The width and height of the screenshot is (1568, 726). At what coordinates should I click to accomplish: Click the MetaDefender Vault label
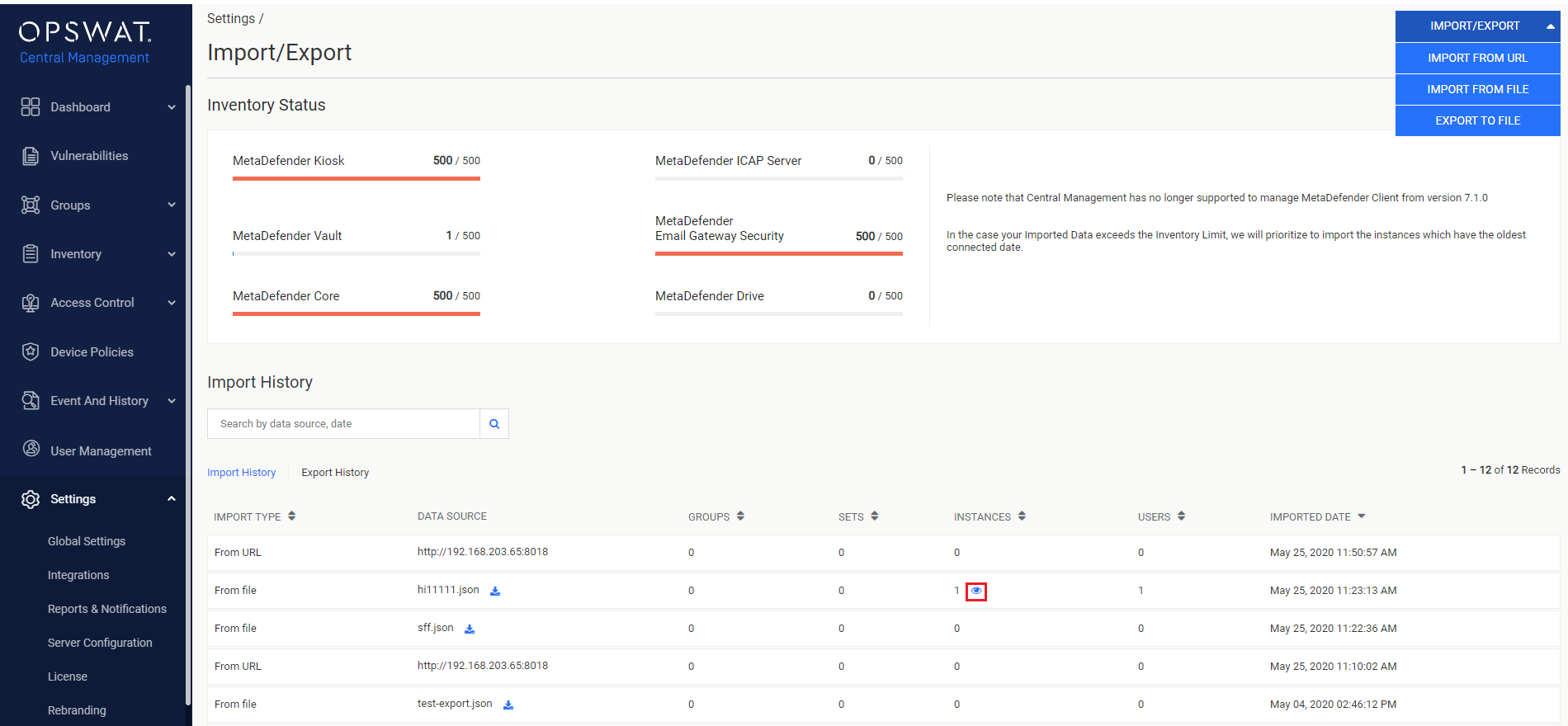click(287, 236)
